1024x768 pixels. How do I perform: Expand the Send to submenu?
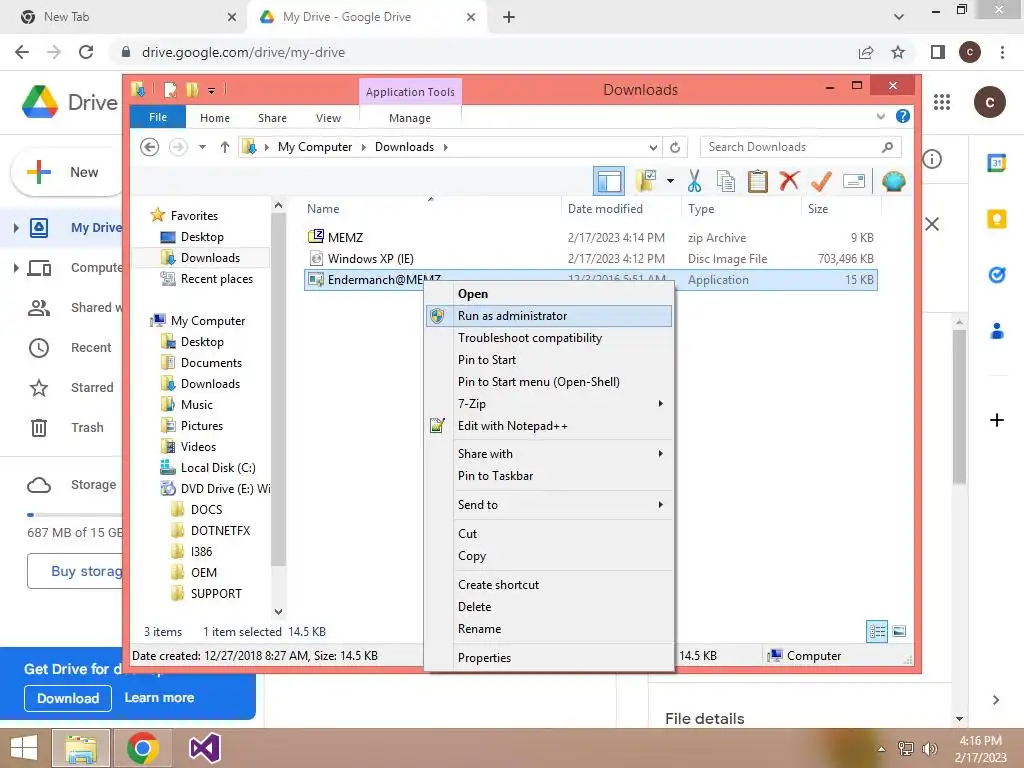click(549, 505)
